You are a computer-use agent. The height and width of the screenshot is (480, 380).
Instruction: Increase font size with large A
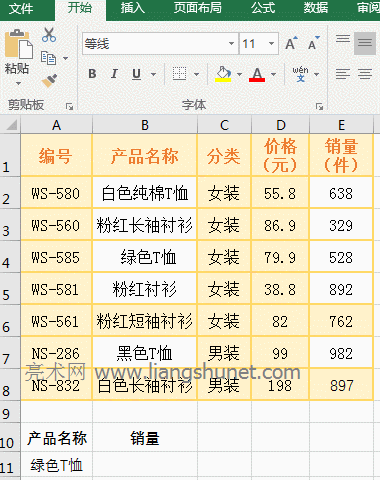point(291,43)
